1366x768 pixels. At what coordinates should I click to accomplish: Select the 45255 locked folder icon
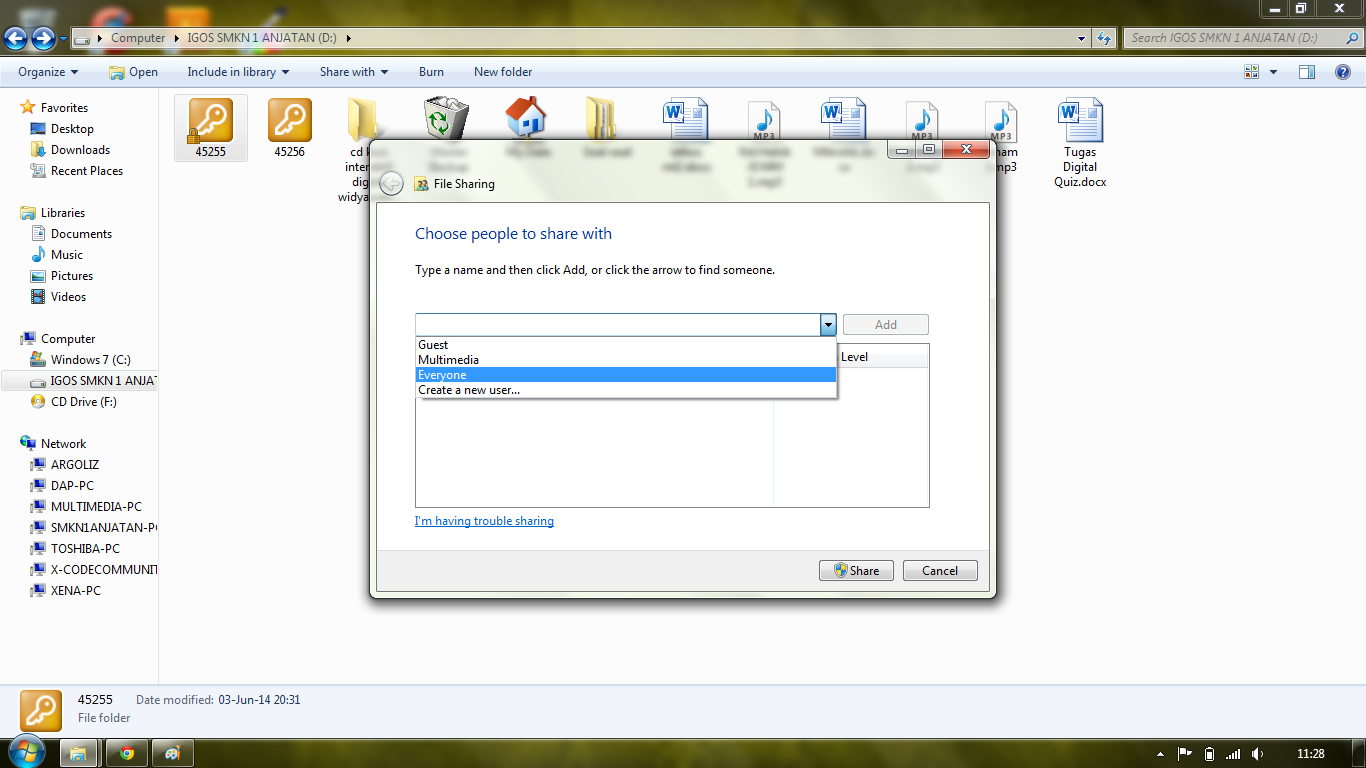click(210, 121)
